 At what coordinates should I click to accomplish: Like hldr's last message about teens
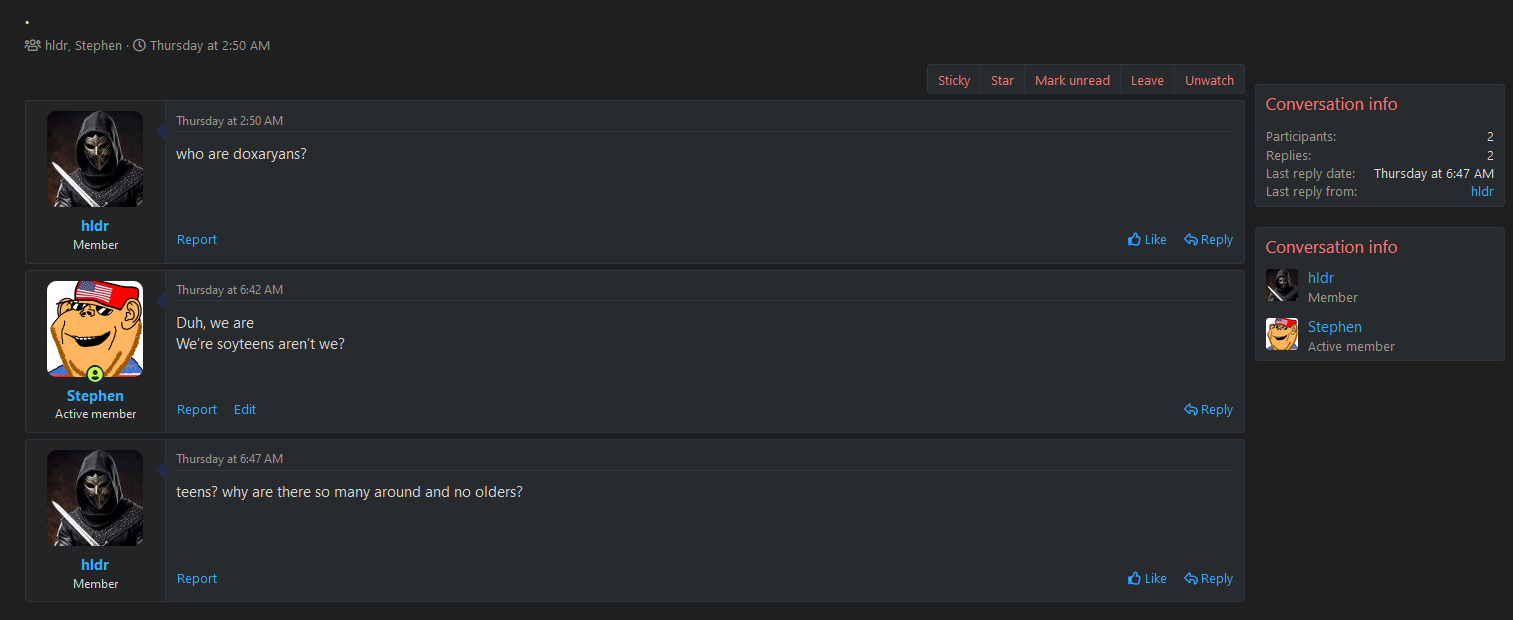coord(1147,579)
